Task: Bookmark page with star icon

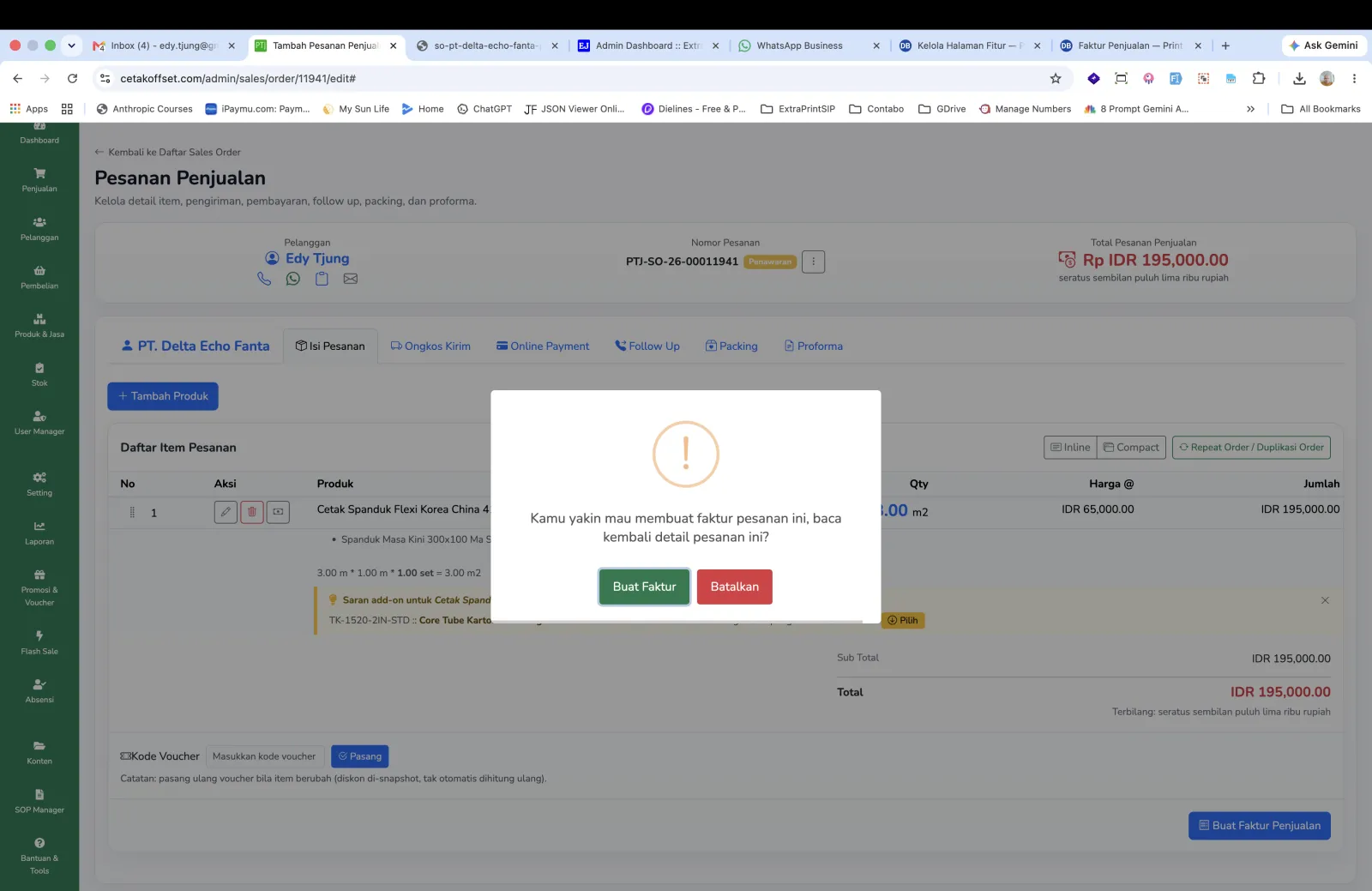Action: [1056, 78]
